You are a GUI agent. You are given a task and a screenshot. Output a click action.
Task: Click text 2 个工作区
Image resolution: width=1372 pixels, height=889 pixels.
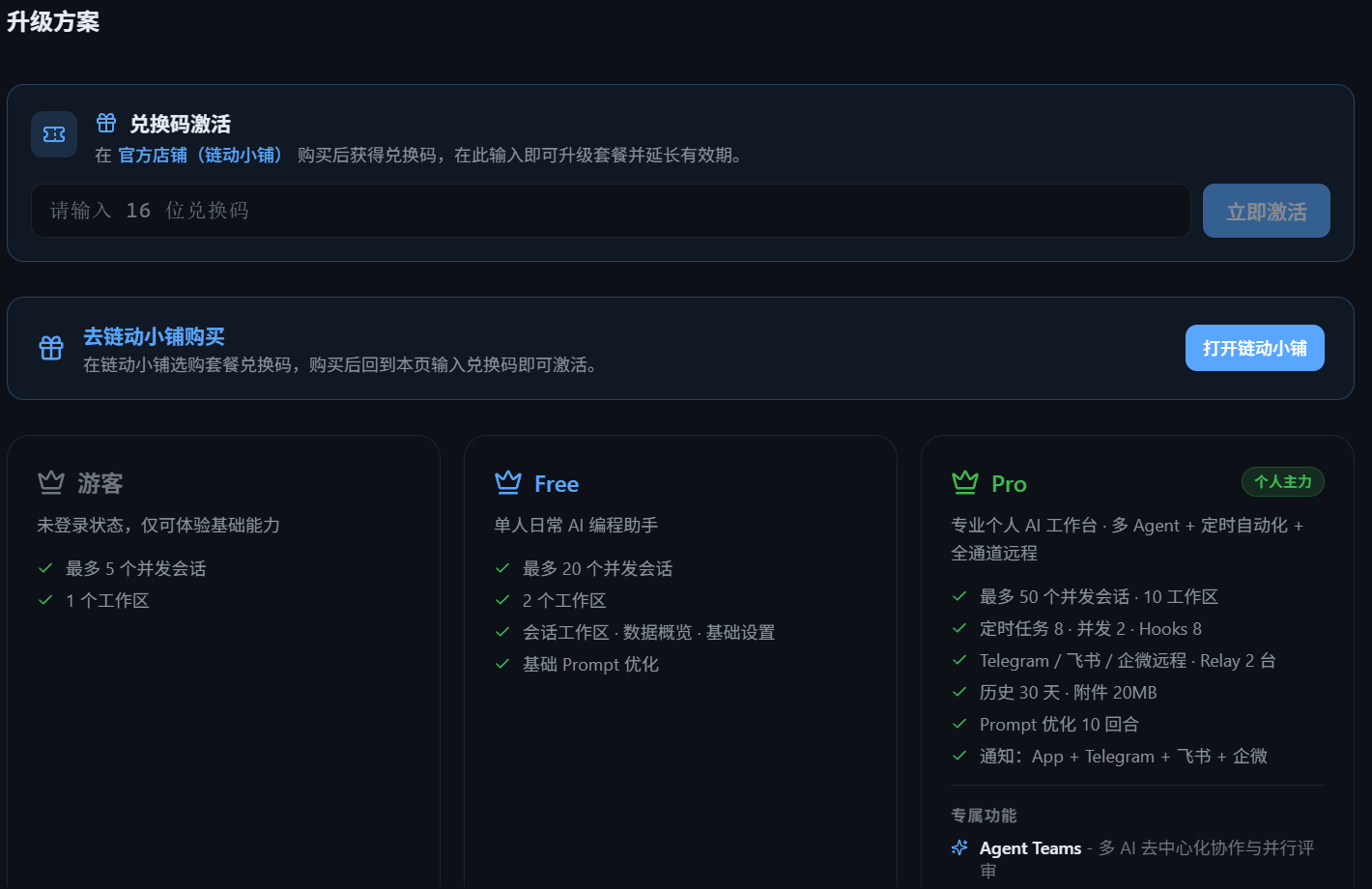coord(564,600)
